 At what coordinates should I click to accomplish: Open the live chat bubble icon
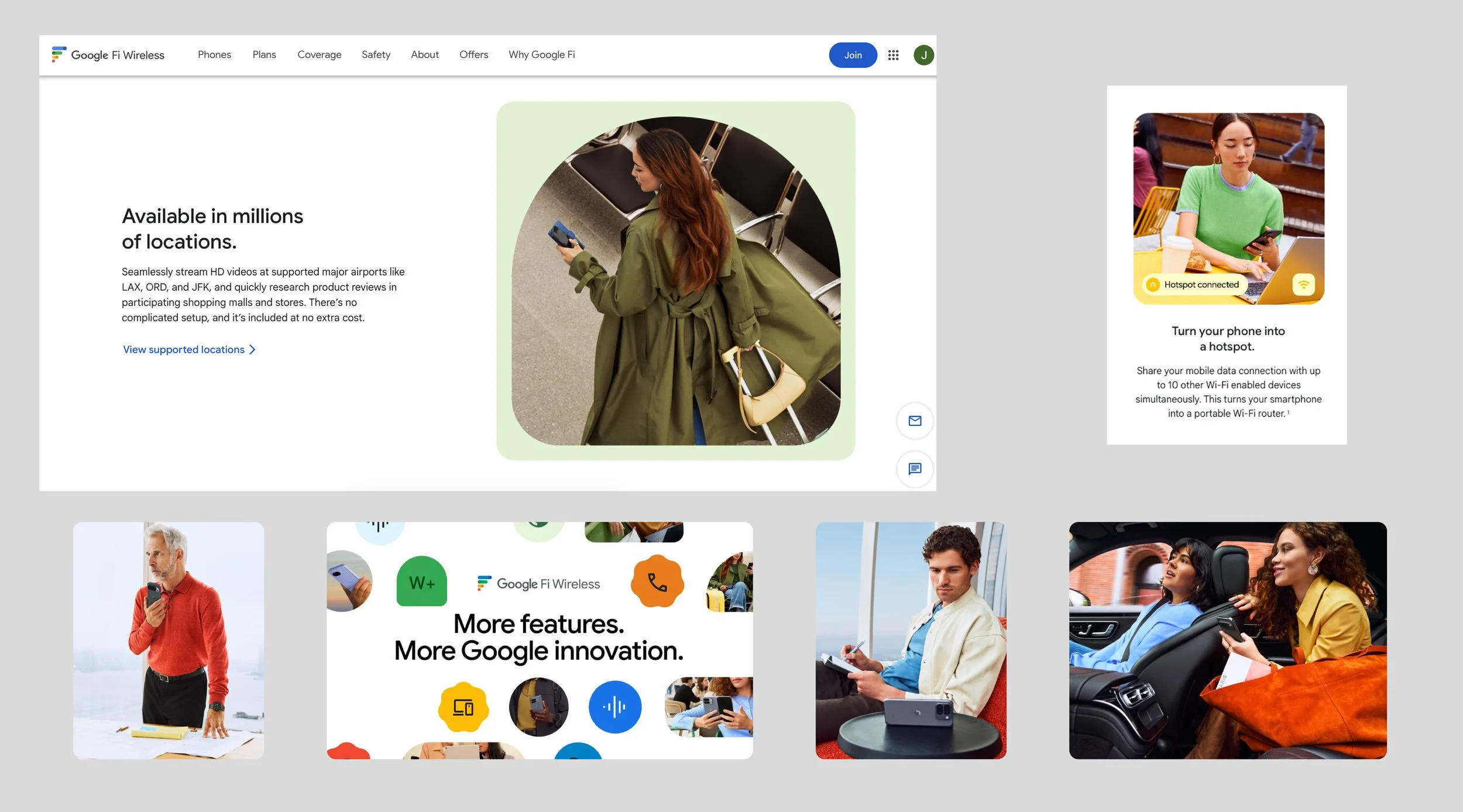[x=915, y=469]
